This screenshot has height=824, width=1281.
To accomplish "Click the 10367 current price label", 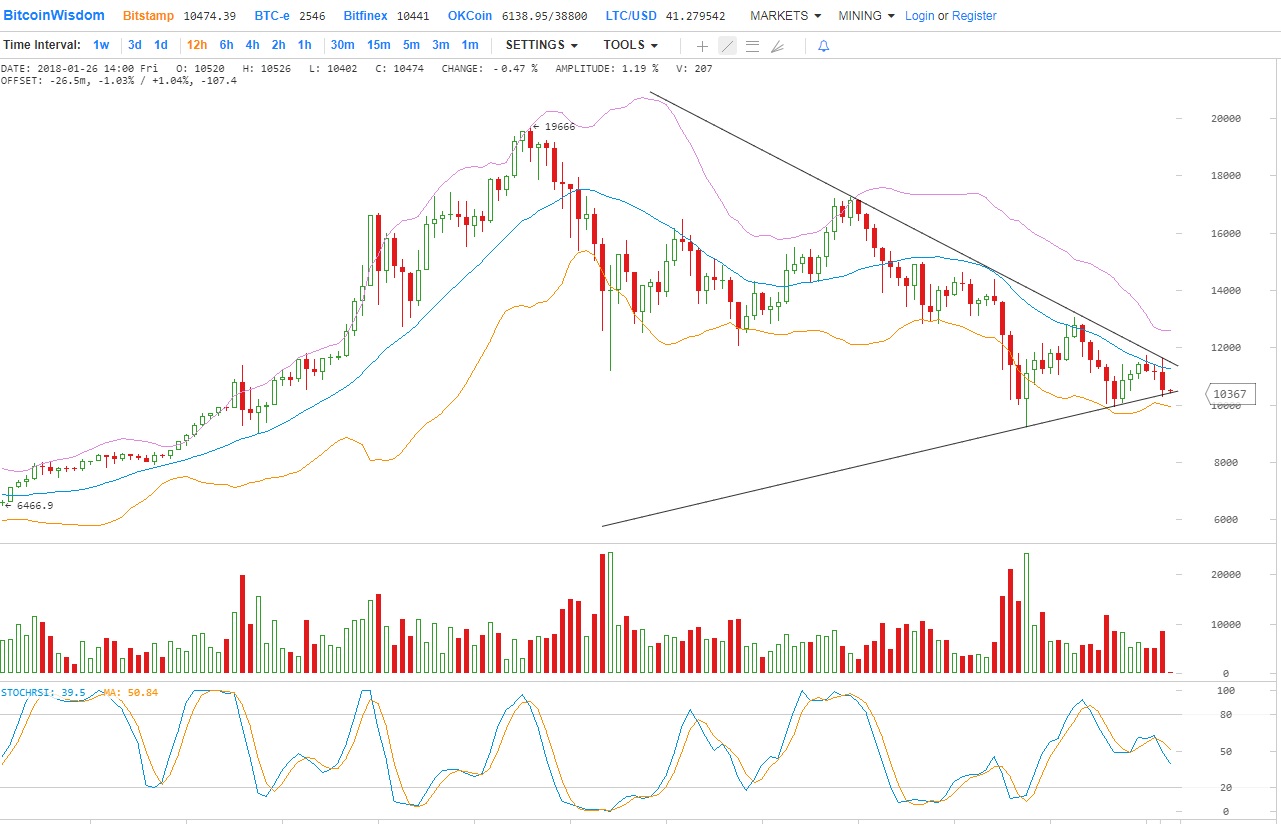I will [1229, 394].
